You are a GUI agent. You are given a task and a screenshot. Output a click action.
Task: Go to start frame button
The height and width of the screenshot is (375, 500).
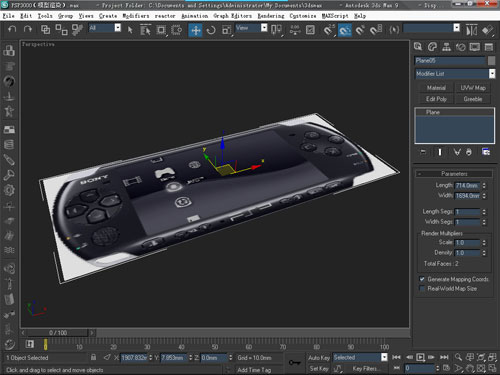point(396,357)
